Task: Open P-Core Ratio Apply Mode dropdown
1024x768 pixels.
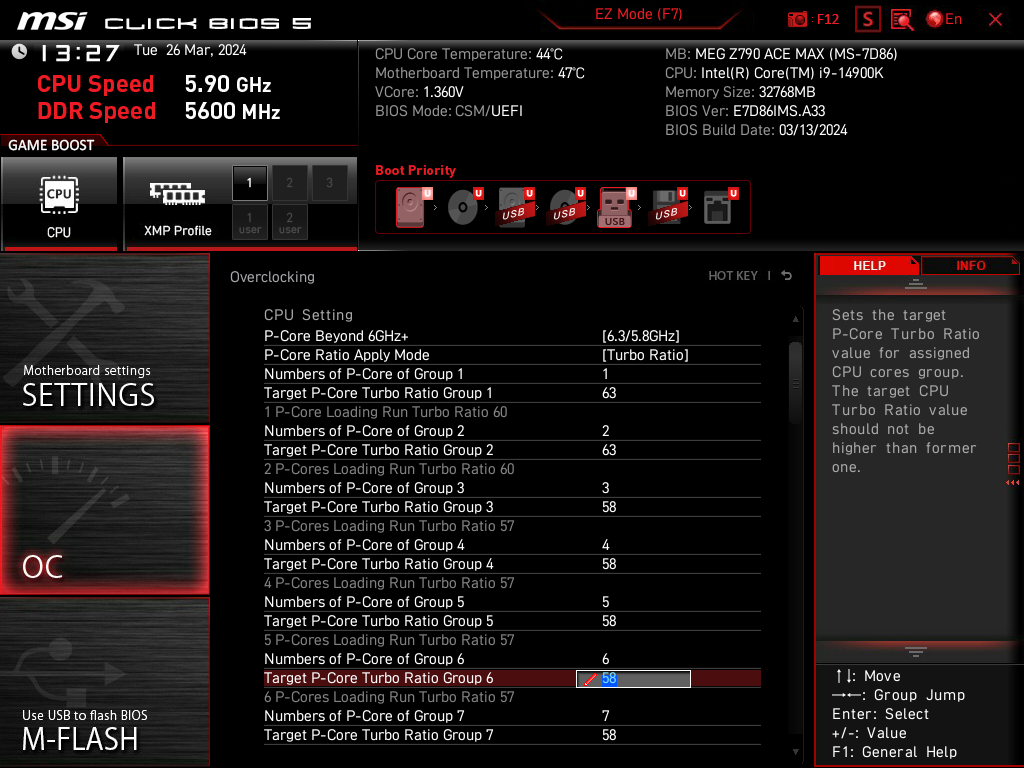Action: click(x=645, y=355)
